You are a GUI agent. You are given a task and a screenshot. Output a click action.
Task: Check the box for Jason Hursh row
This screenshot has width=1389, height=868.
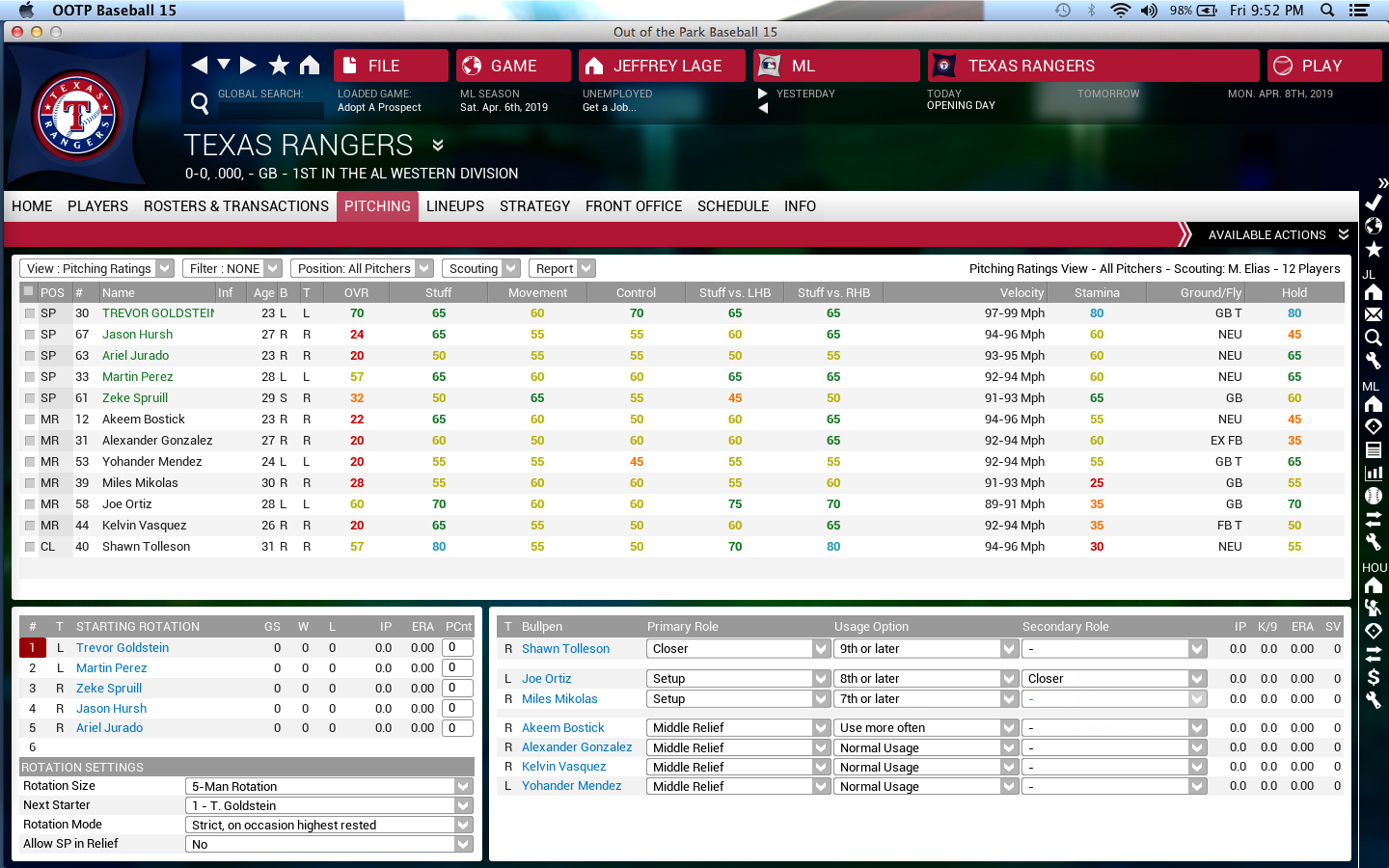pyautogui.click(x=30, y=335)
